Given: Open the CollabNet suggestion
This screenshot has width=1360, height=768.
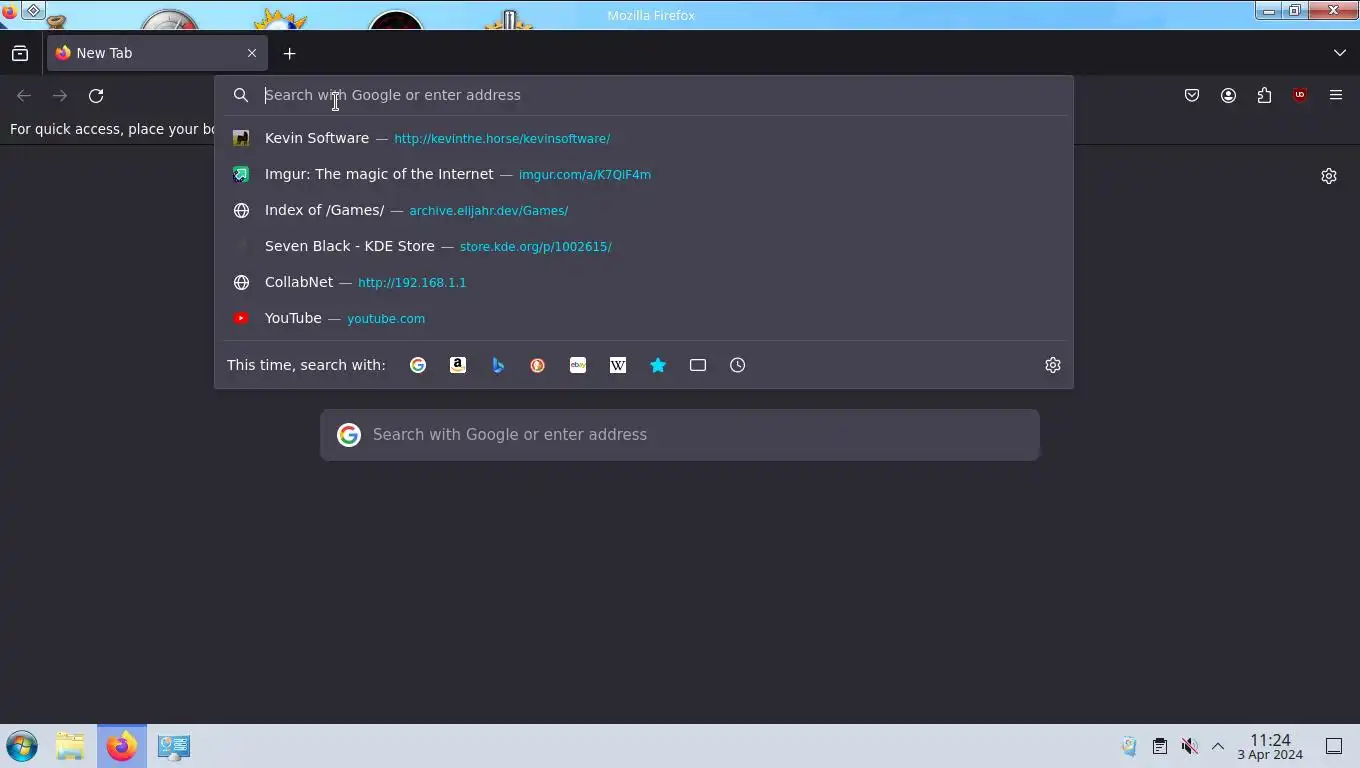Looking at the screenshot, I should click(644, 282).
